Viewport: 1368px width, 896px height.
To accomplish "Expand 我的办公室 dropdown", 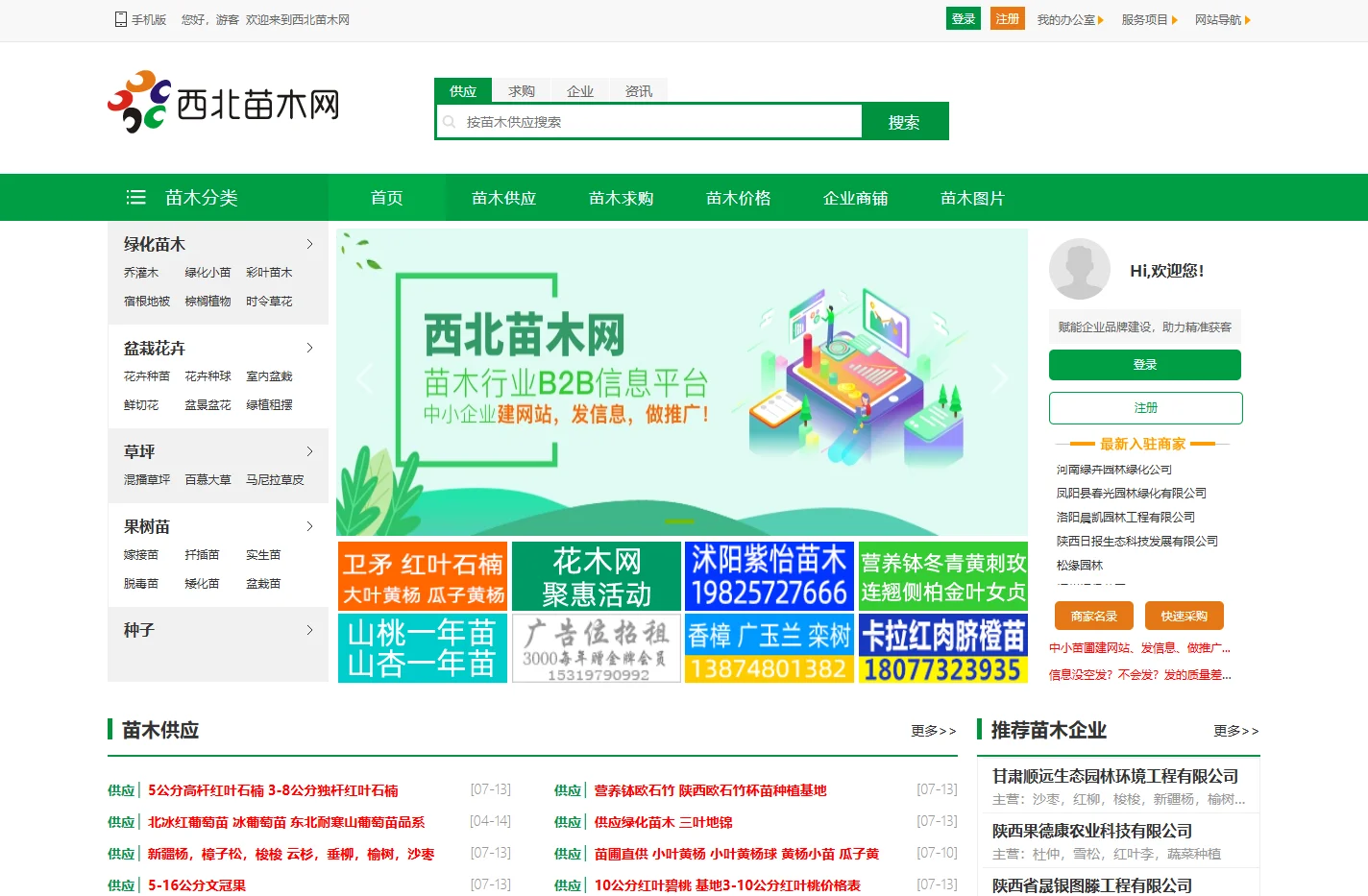I will point(1070,19).
